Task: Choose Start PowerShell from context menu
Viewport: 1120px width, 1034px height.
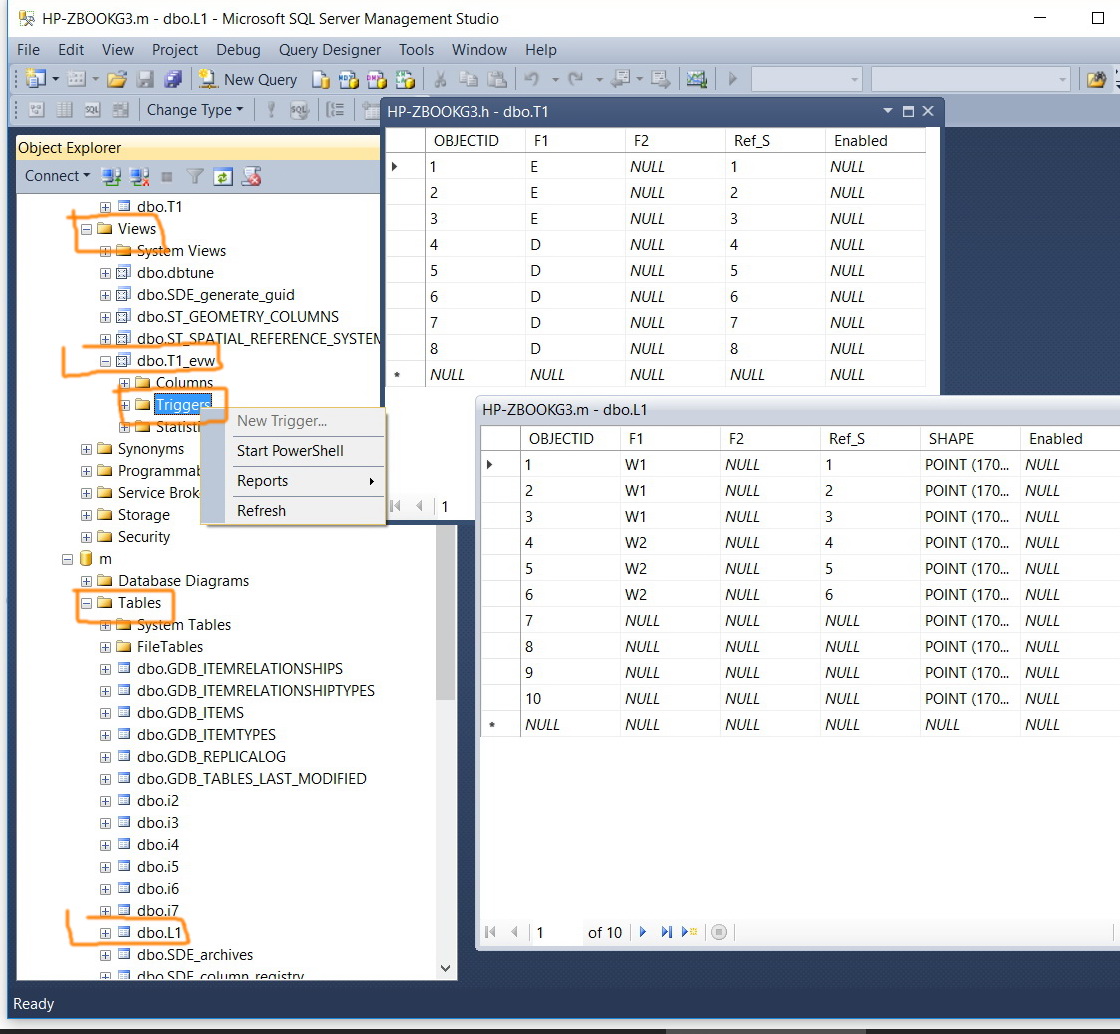Action: coord(290,451)
